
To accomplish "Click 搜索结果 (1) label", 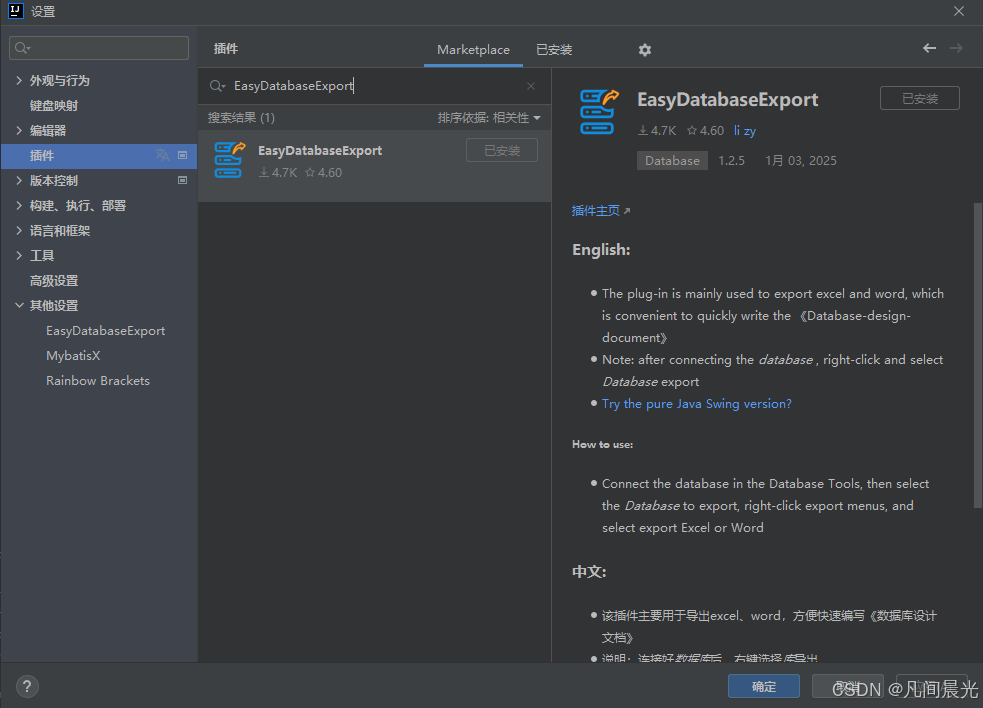I will [x=241, y=118].
